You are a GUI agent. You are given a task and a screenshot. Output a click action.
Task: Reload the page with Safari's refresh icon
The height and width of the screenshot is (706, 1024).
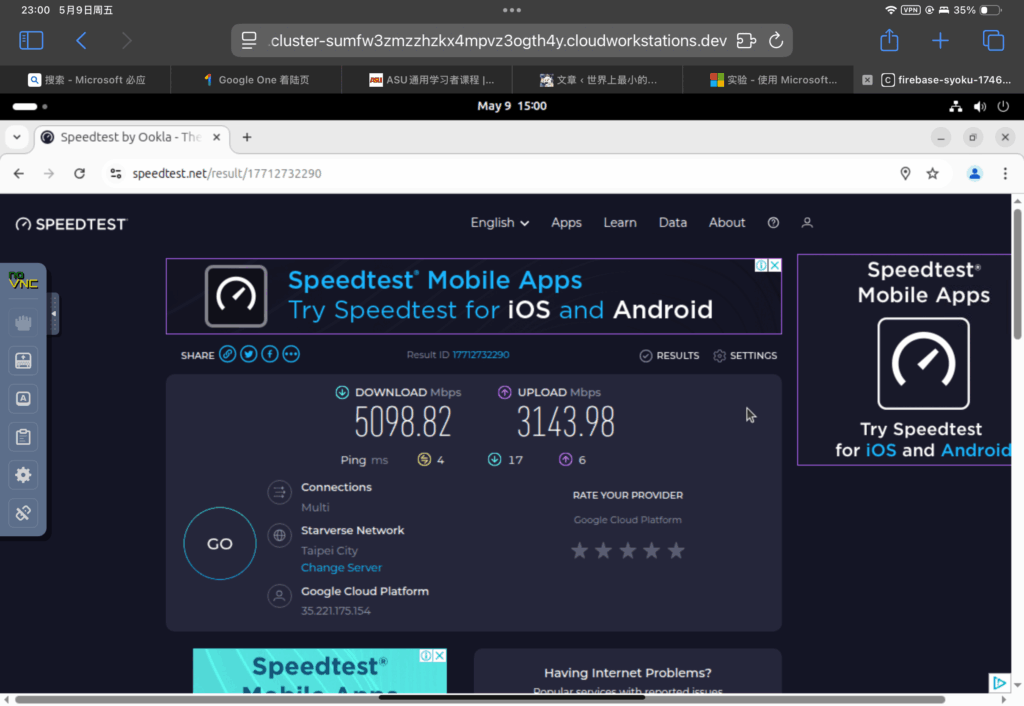click(x=776, y=40)
